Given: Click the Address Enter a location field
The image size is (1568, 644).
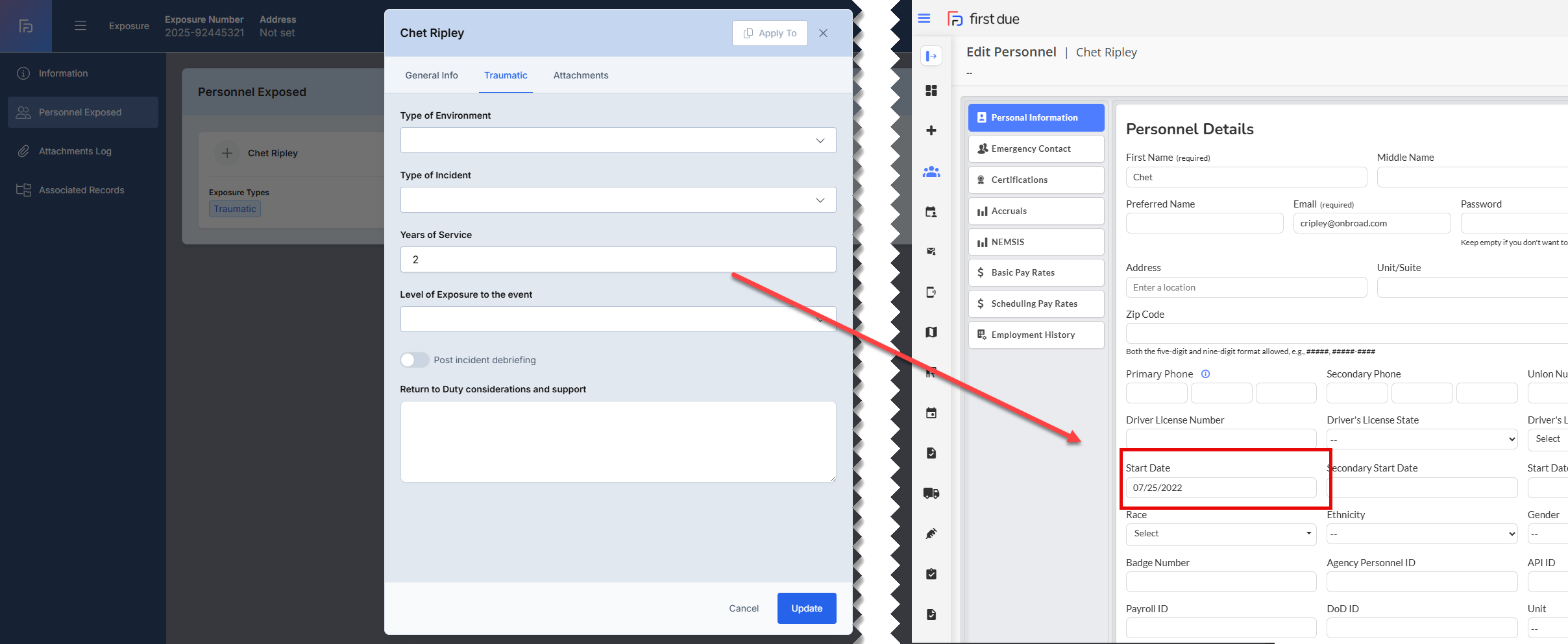Looking at the screenshot, I should point(1246,287).
